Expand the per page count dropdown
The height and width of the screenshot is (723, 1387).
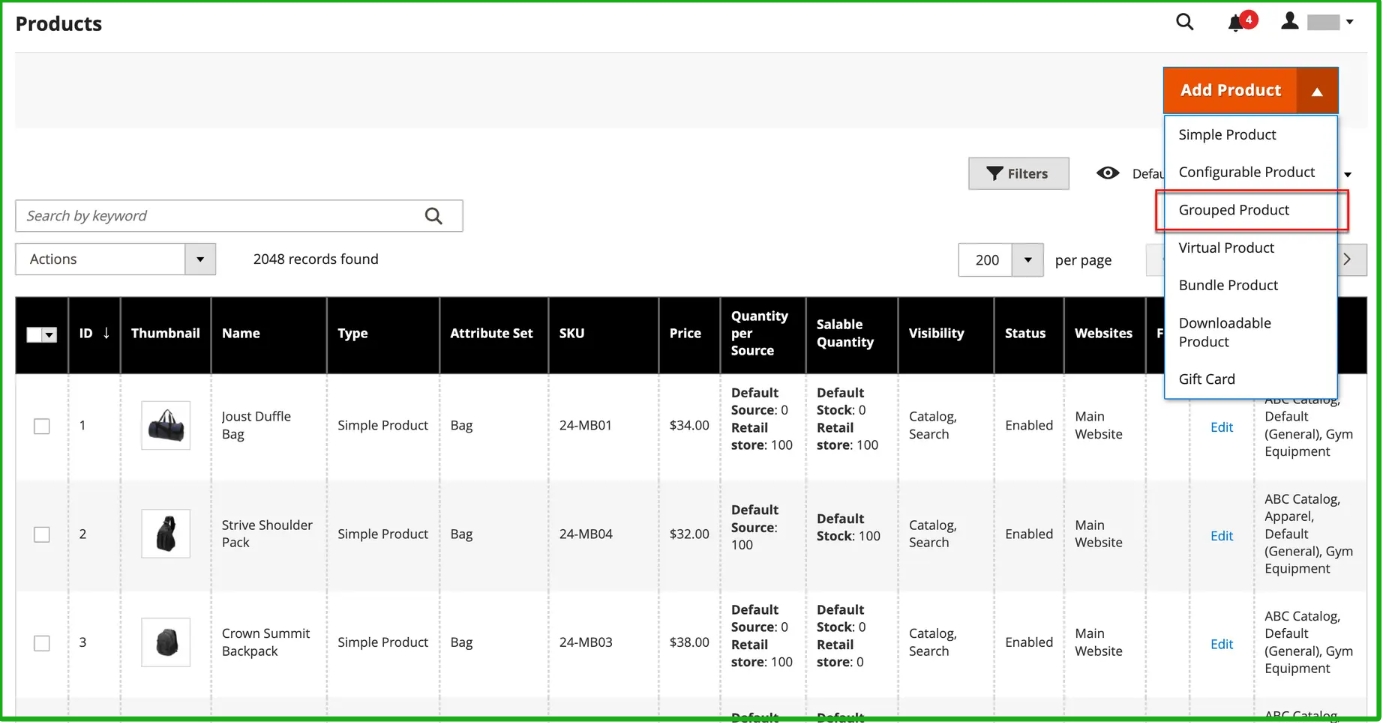pos(1027,260)
